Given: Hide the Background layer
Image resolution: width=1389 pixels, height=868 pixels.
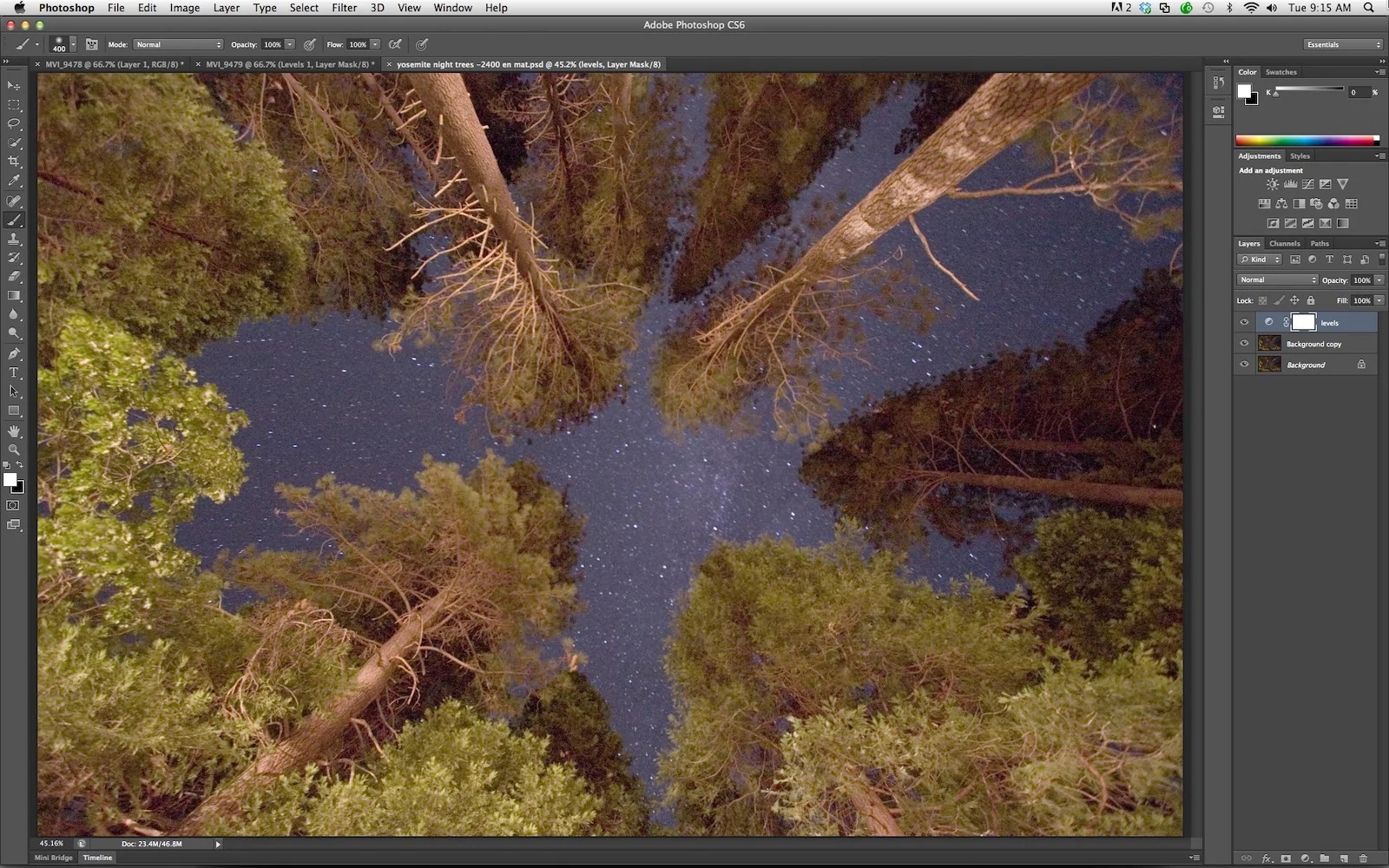Looking at the screenshot, I should (1244, 365).
